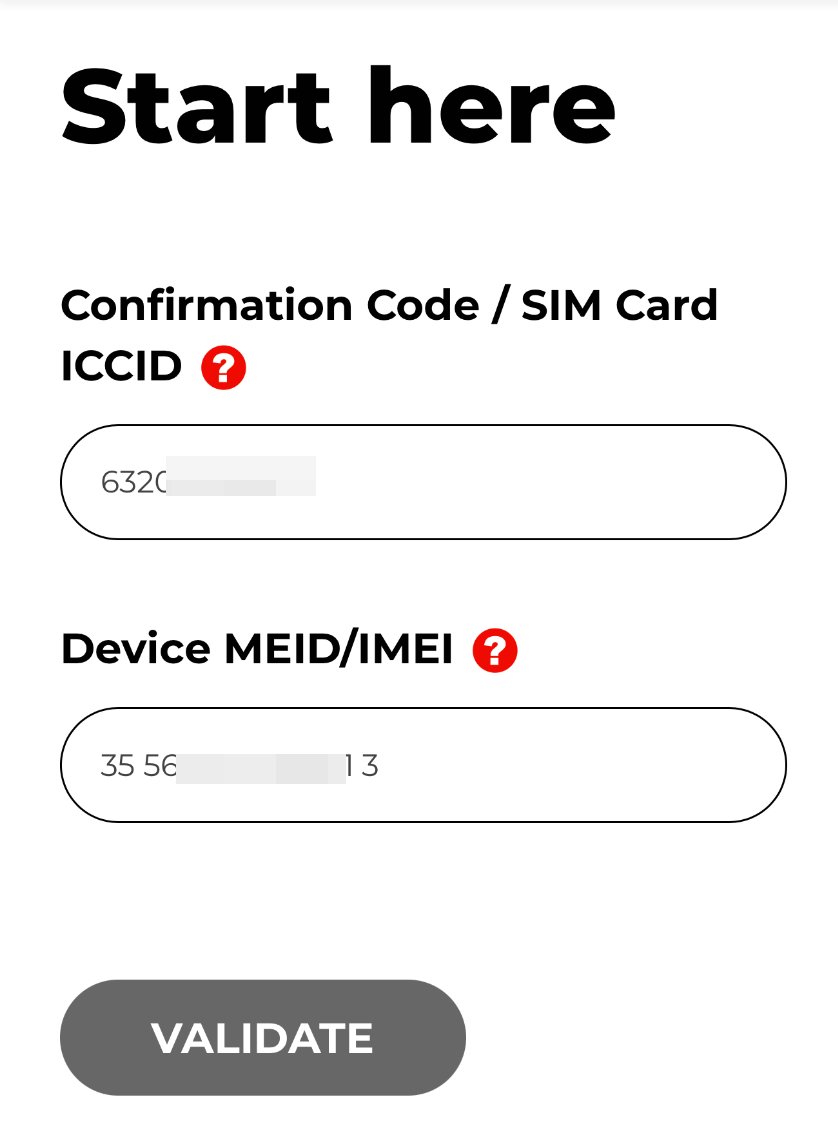This screenshot has height=1124, width=838.
Task: Focus the Device MEID/IMEI input field
Action: coord(423,765)
